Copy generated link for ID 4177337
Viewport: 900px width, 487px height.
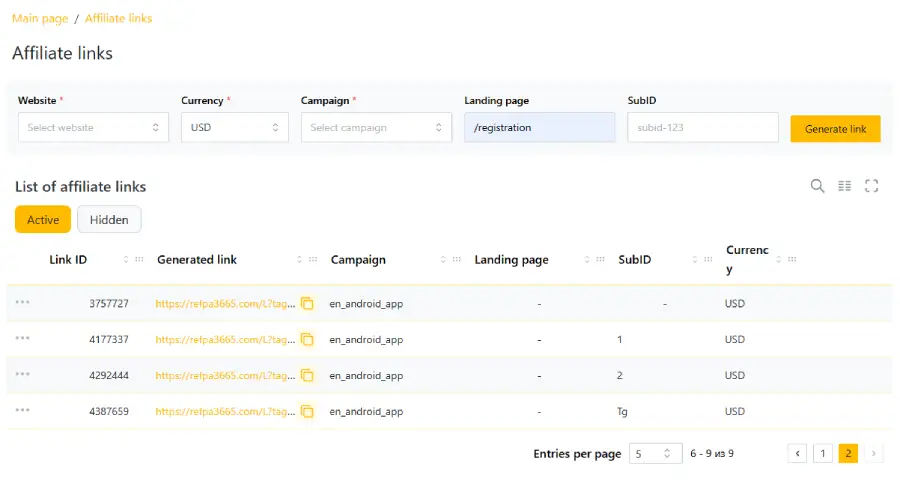[x=308, y=339]
